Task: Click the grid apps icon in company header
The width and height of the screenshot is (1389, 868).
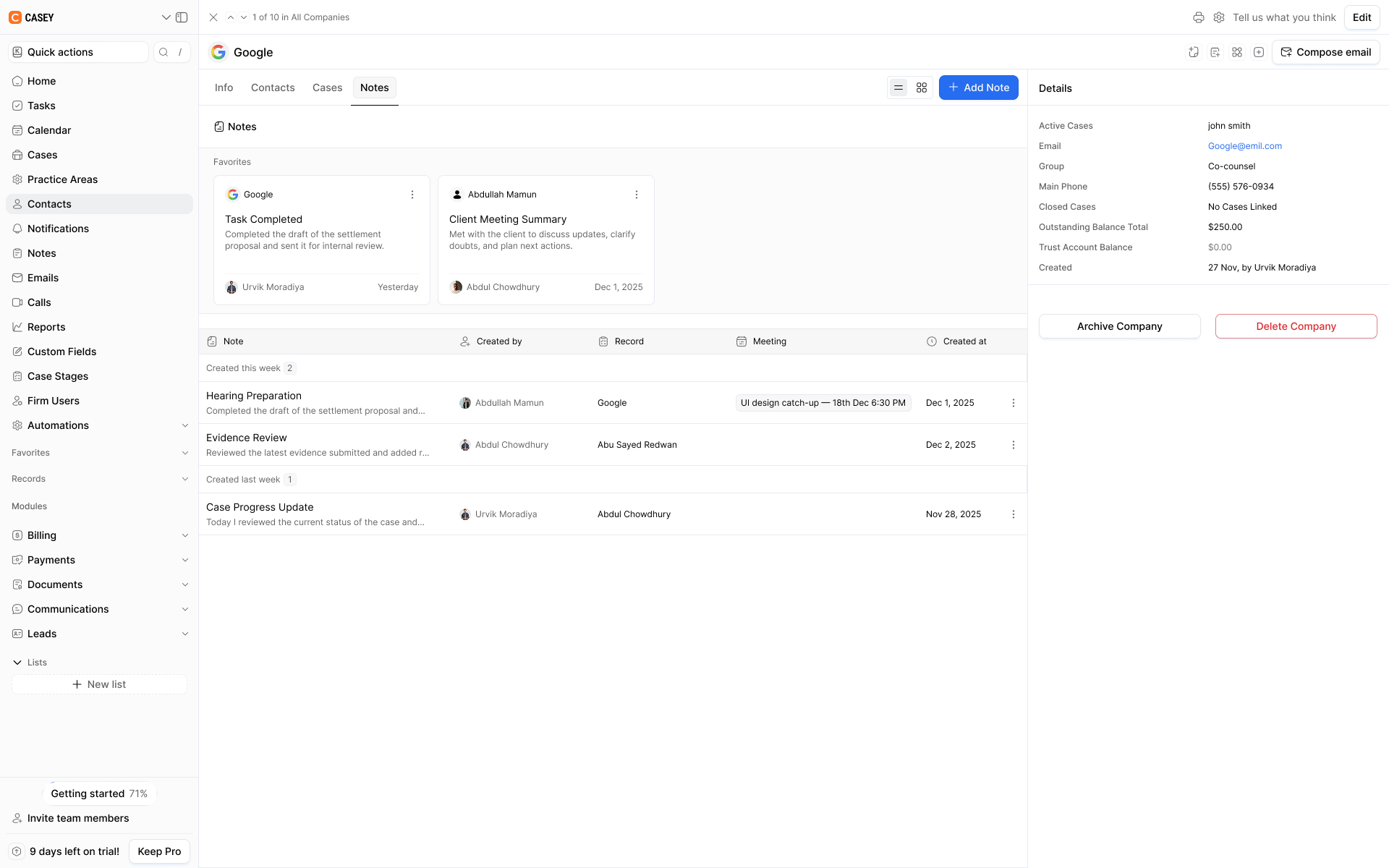Action: point(1237,52)
